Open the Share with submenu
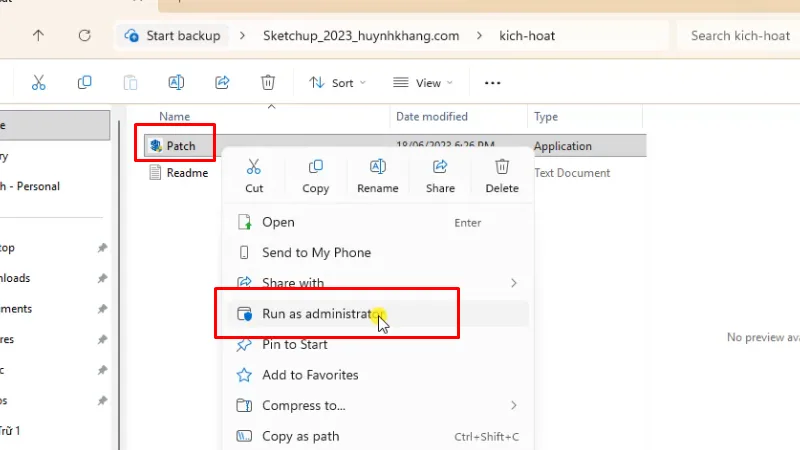The image size is (800, 450). (x=378, y=283)
